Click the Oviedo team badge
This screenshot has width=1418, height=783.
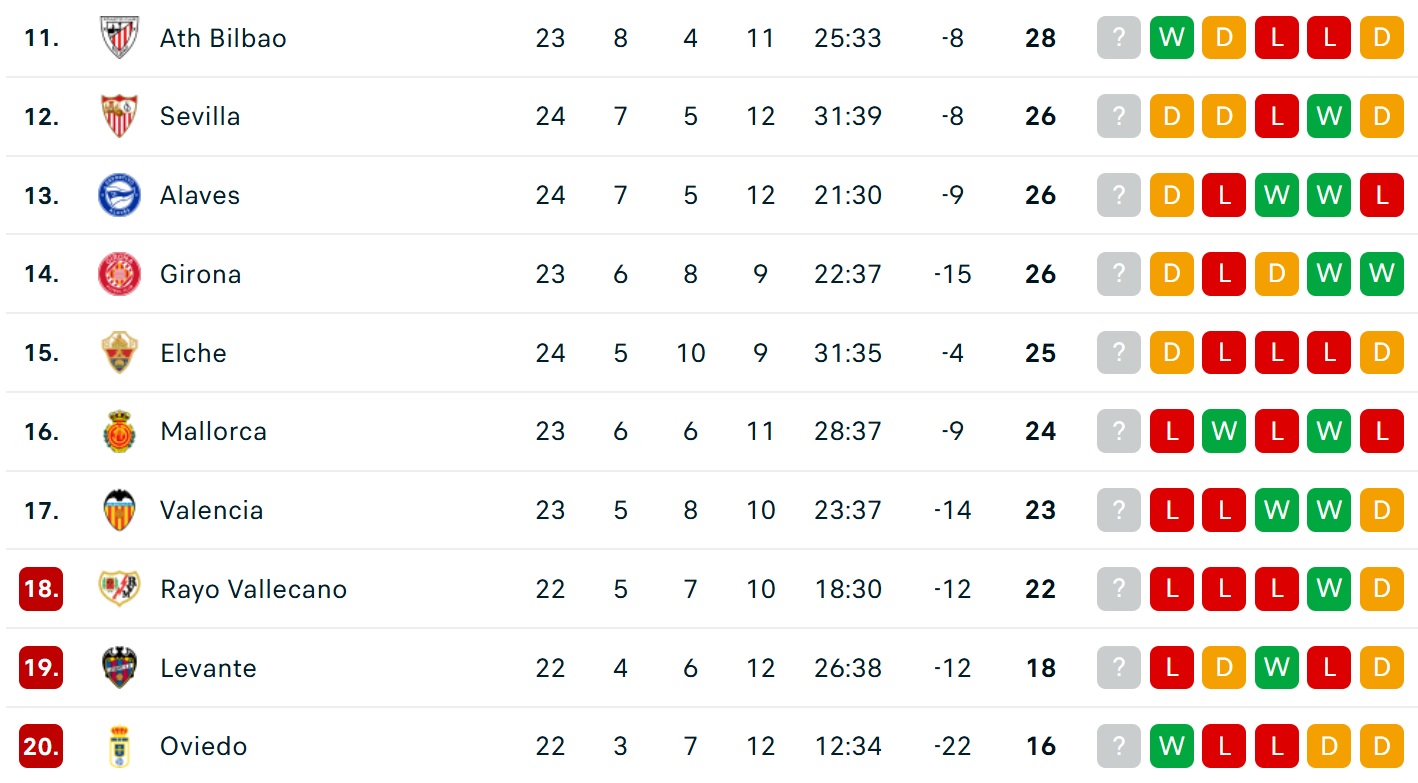(120, 746)
